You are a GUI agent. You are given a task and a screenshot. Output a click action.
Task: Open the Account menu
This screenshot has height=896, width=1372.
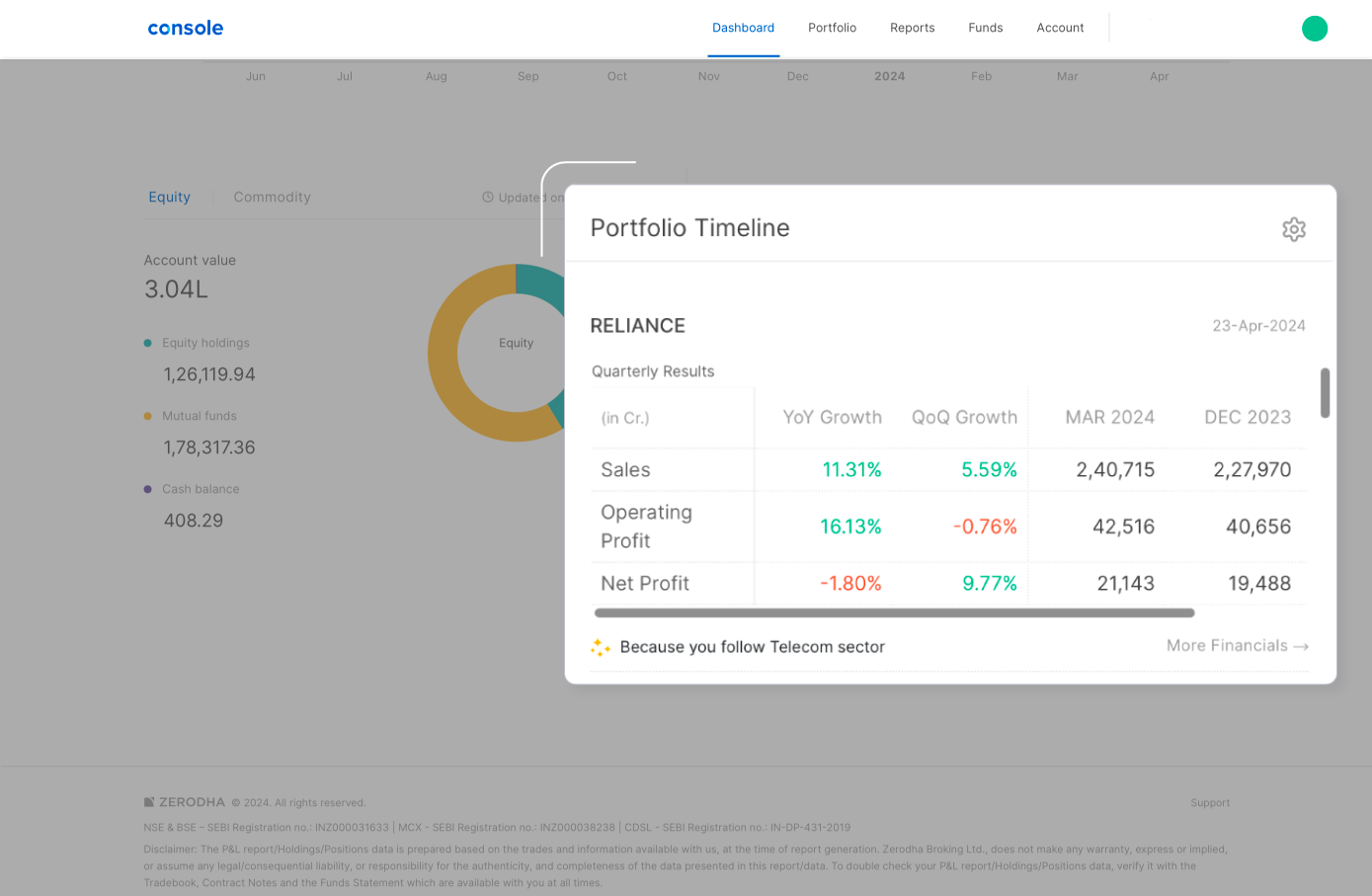coord(1060,28)
